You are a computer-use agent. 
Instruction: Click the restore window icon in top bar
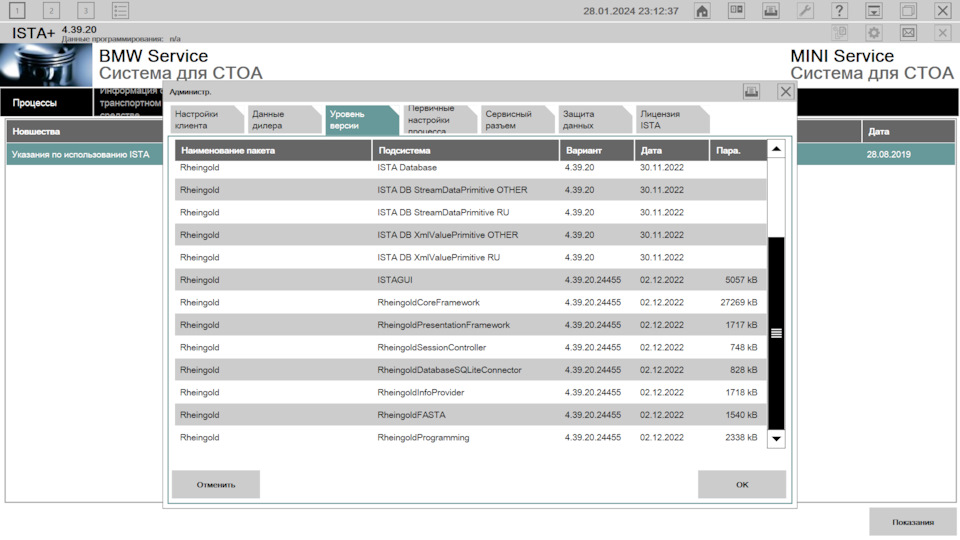908,10
